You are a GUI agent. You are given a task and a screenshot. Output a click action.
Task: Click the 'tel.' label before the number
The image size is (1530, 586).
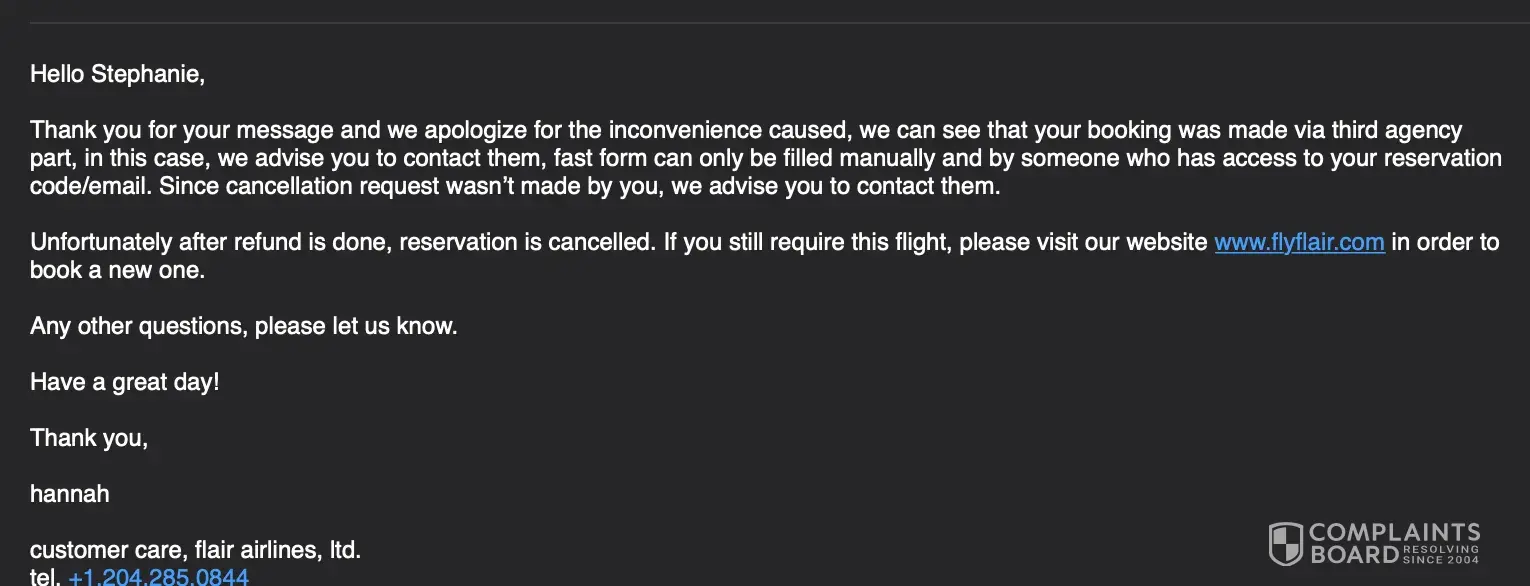tap(46, 576)
